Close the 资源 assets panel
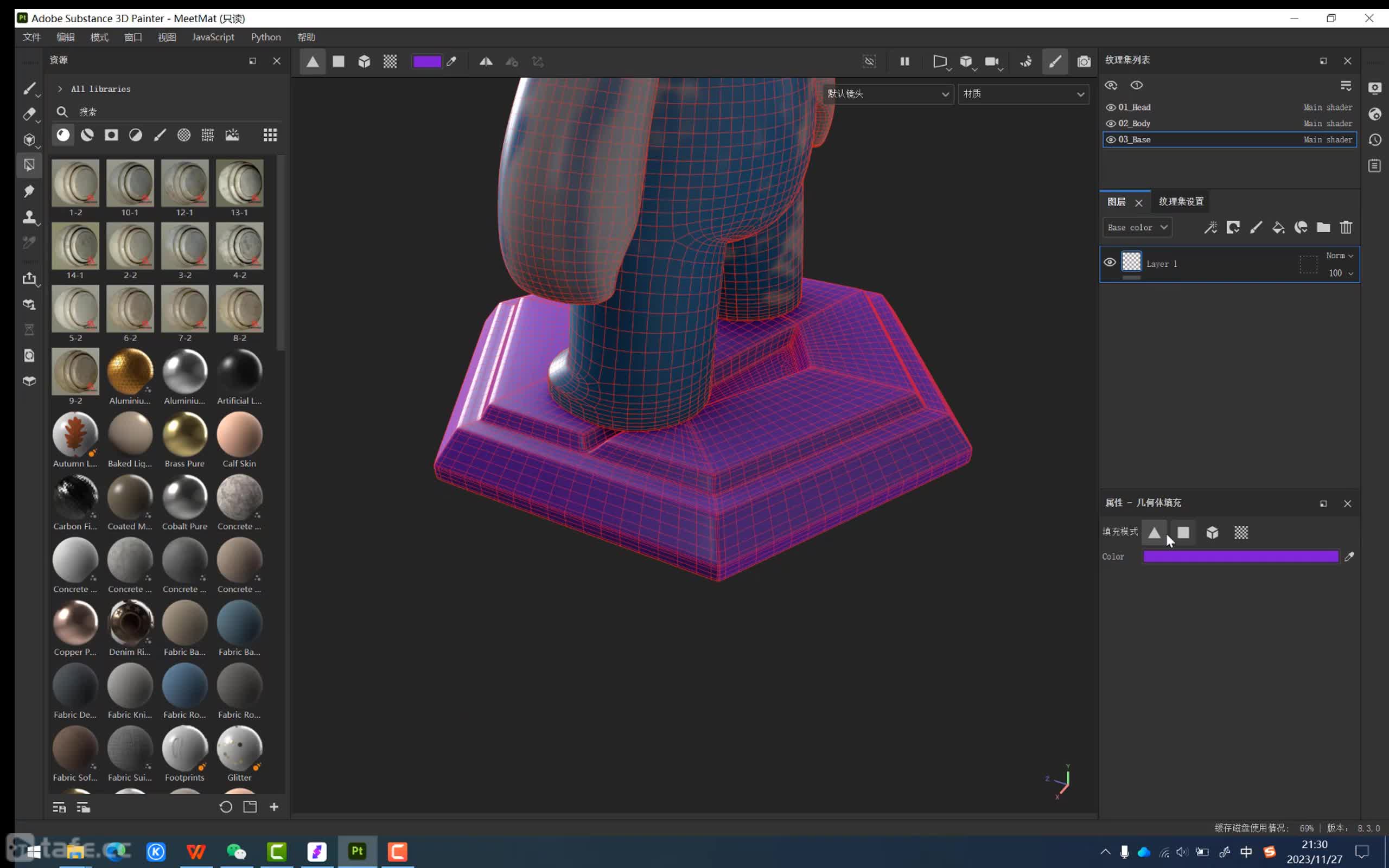 pyautogui.click(x=277, y=61)
